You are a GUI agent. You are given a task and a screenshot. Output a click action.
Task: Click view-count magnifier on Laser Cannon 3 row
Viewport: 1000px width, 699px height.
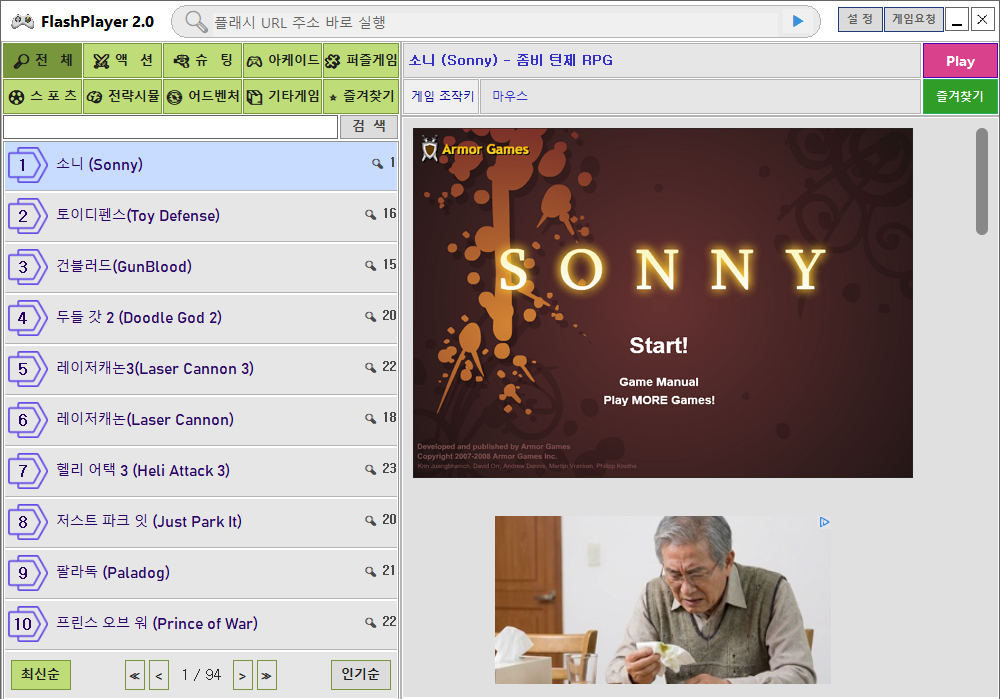(370, 368)
